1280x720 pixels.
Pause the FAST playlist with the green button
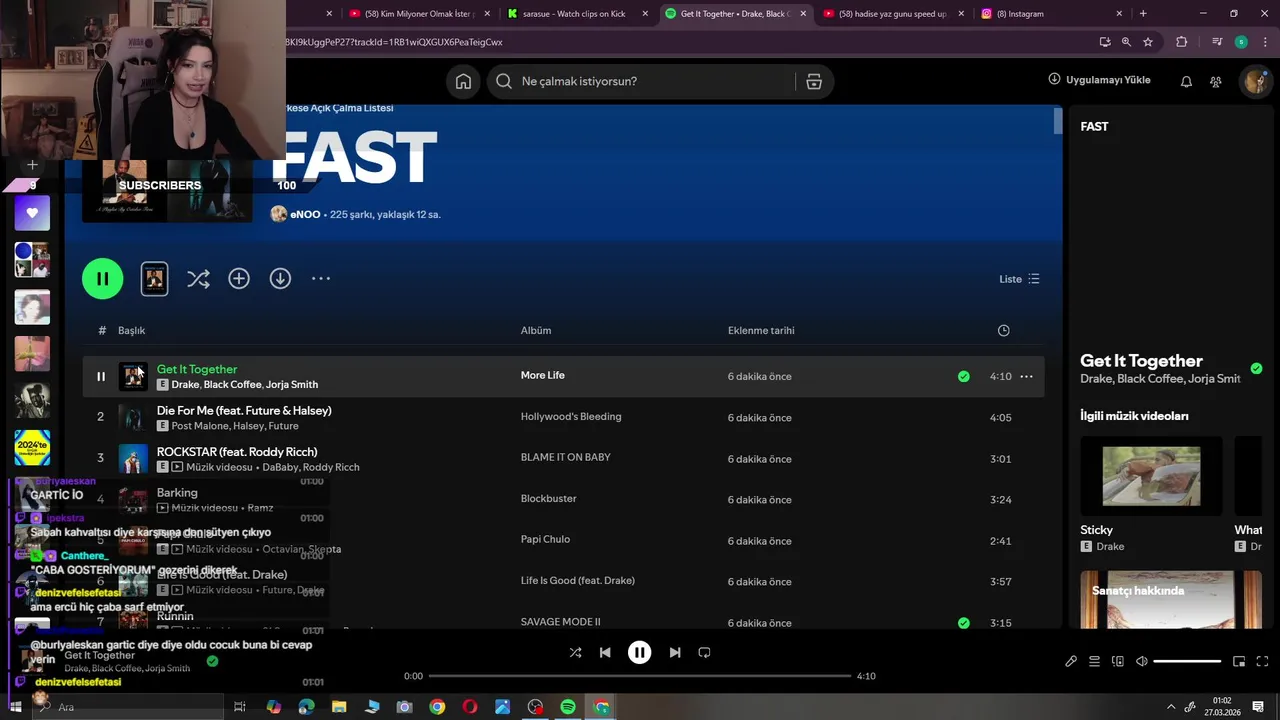point(103,278)
